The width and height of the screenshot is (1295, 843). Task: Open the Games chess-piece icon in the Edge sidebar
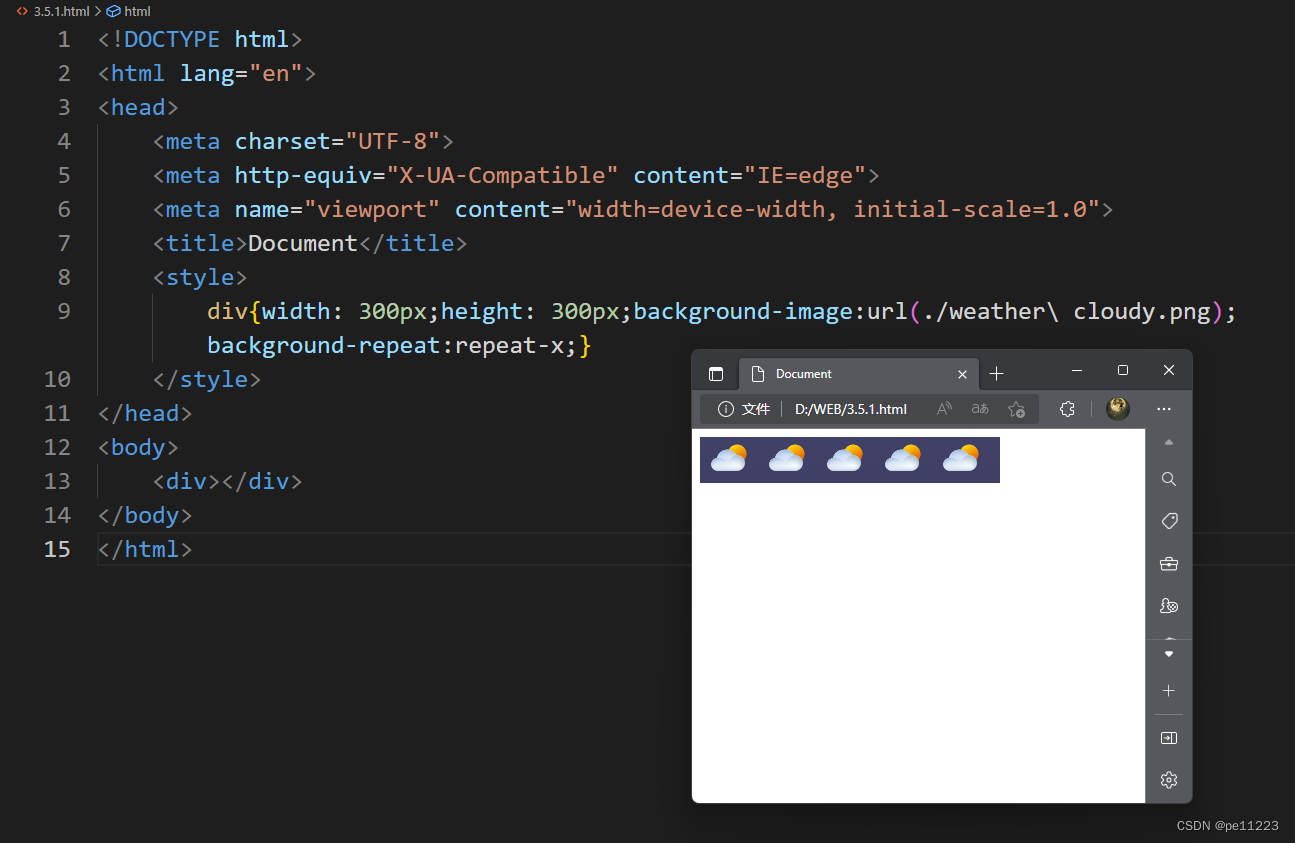tap(1169, 606)
